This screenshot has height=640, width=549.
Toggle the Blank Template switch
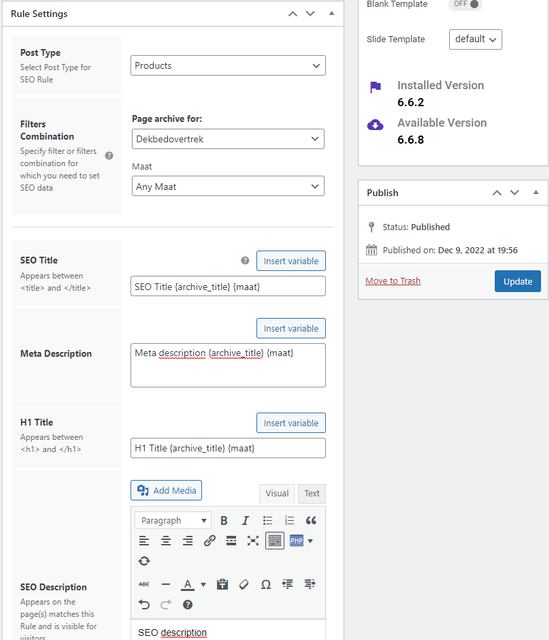(466, 4)
